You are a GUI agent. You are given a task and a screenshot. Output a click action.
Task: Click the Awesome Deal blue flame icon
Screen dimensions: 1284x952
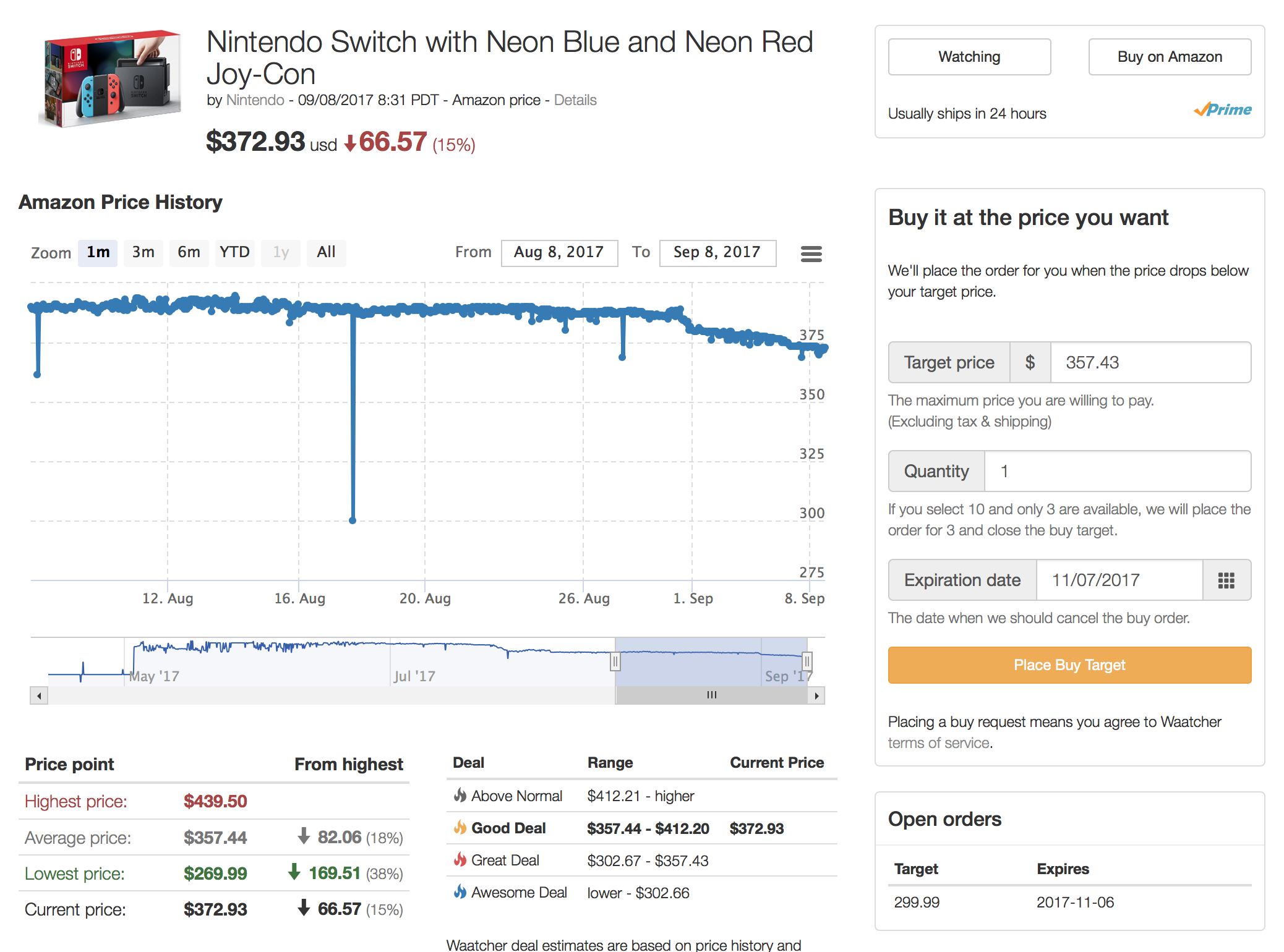[460, 892]
